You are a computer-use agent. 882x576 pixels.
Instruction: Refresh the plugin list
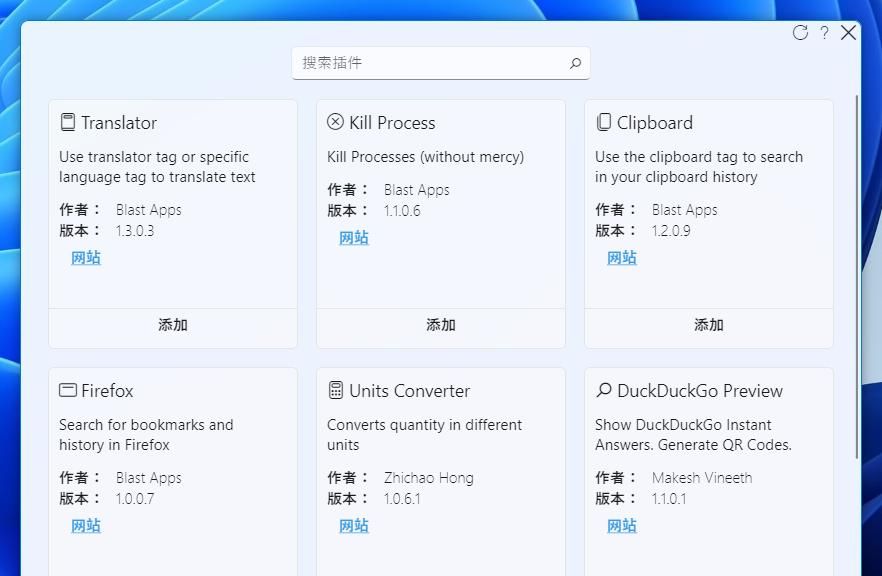click(800, 32)
